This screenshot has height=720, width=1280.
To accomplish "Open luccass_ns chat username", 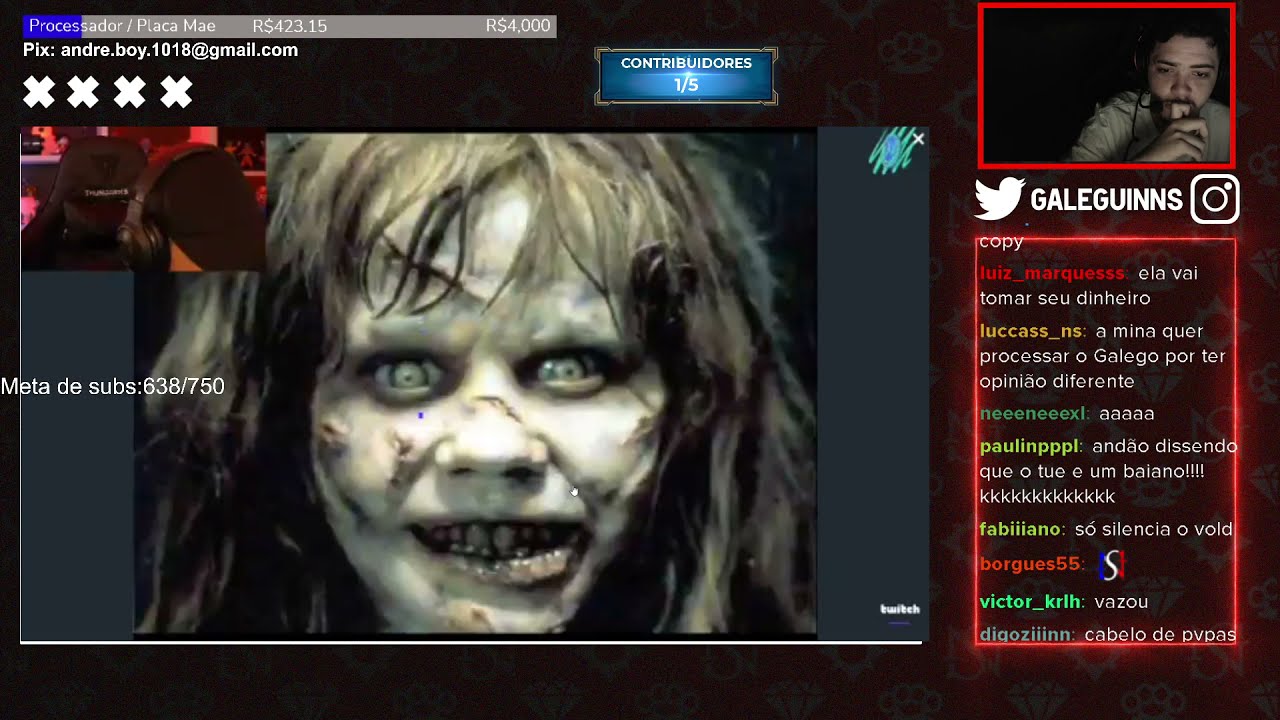I will click(1031, 331).
